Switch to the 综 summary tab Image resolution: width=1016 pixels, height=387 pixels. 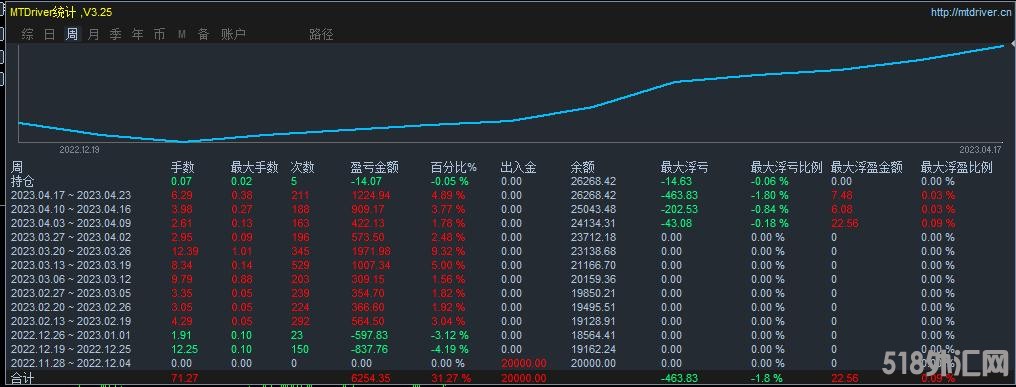click(x=28, y=34)
